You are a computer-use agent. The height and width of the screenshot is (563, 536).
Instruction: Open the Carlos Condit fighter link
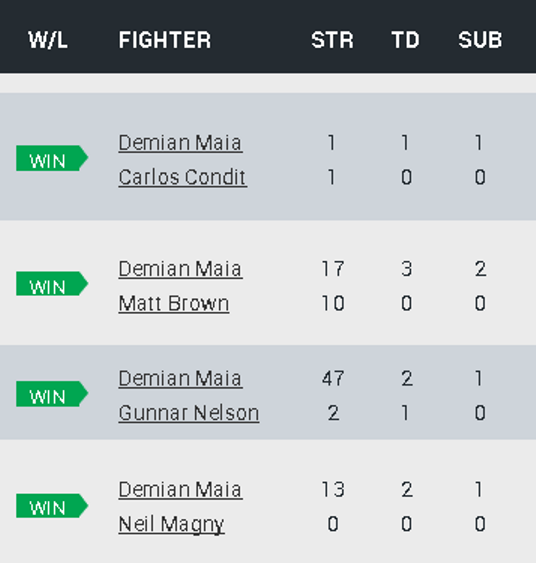pos(183,177)
